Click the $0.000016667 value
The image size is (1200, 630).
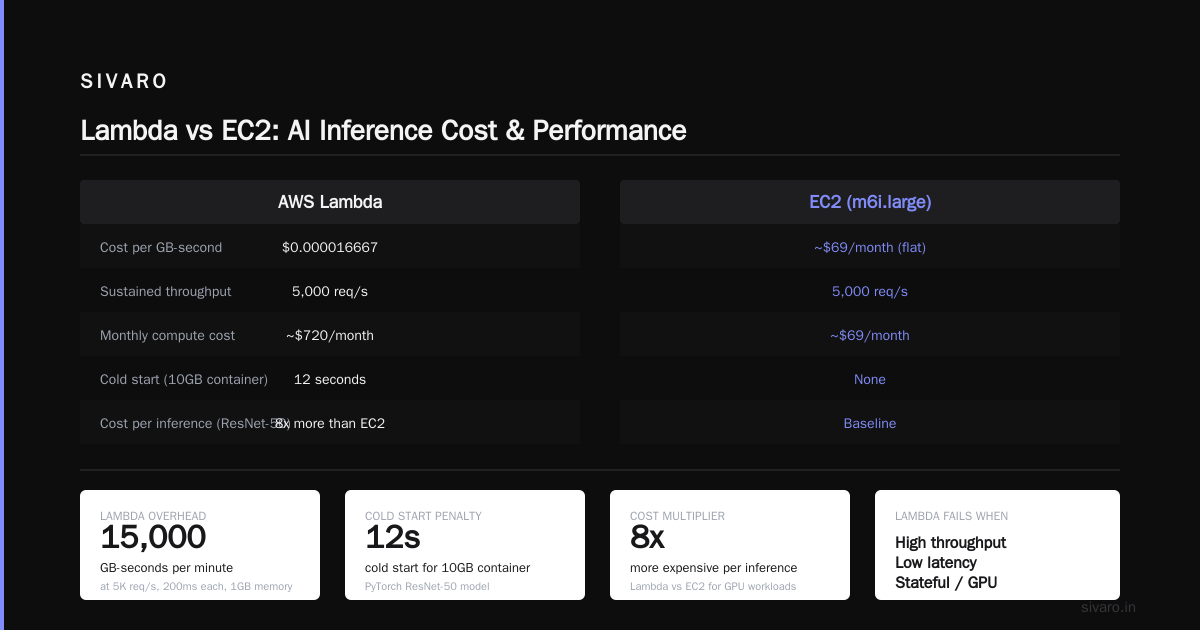coord(330,247)
